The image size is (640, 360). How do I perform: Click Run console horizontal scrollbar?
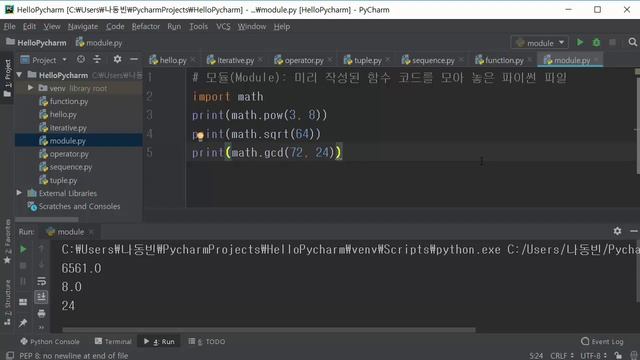coord(269,329)
